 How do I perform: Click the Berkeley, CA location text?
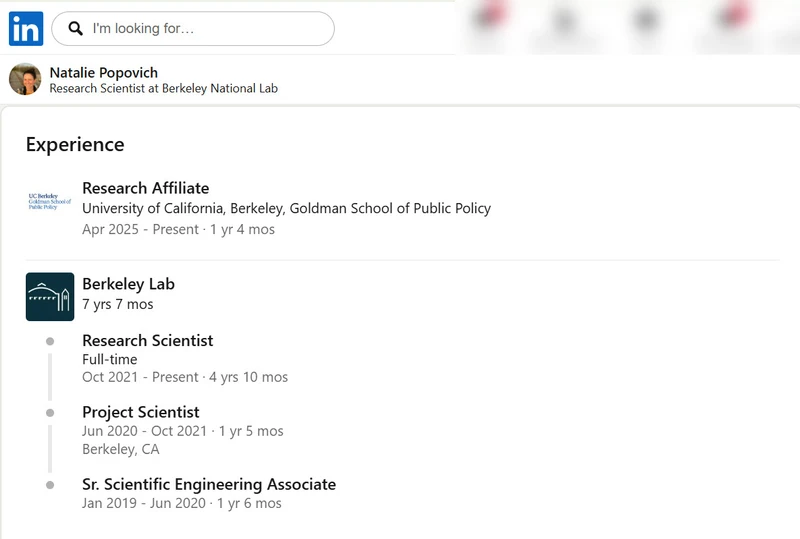pos(121,449)
